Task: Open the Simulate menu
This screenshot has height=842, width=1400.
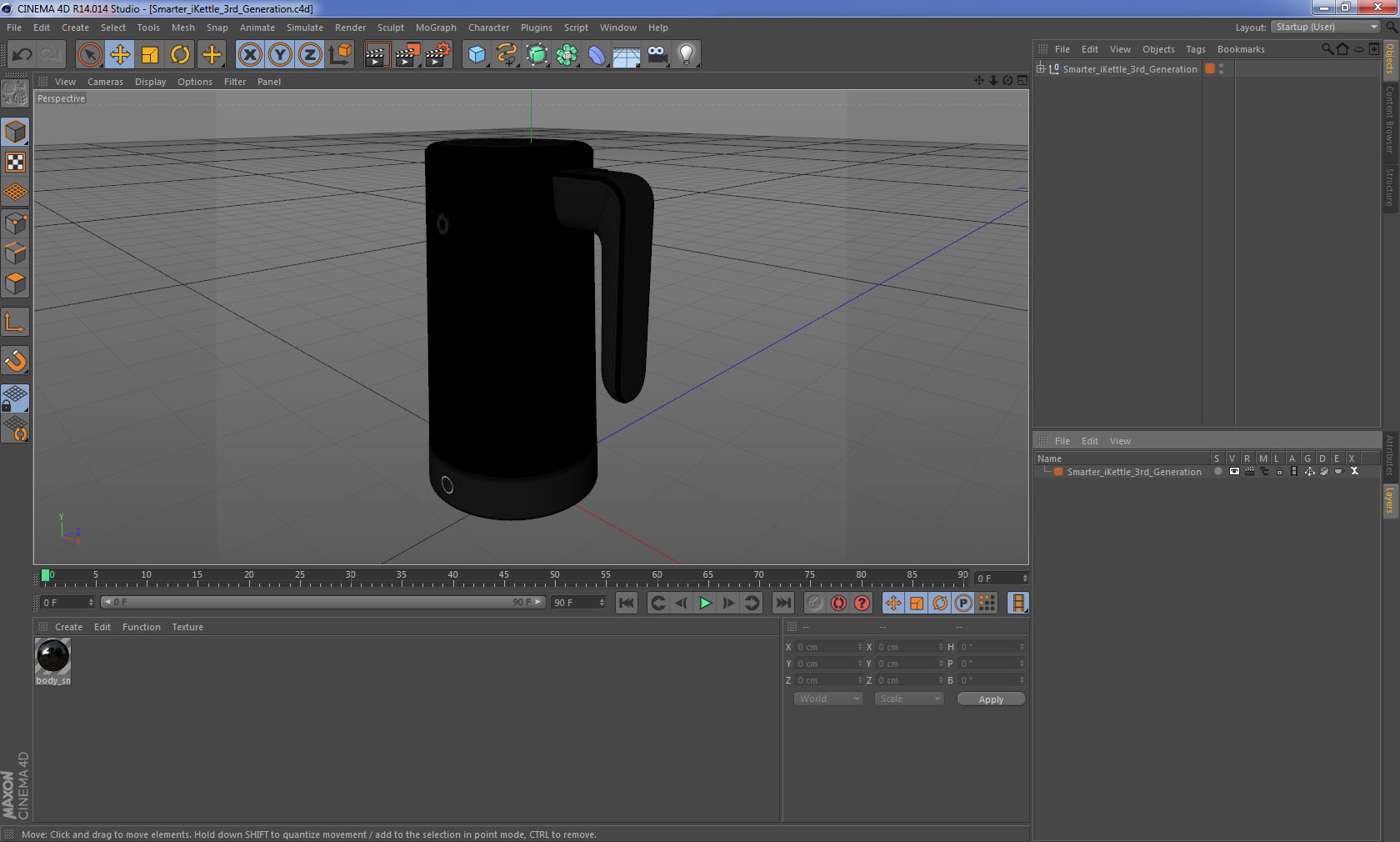Action: click(x=305, y=28)
